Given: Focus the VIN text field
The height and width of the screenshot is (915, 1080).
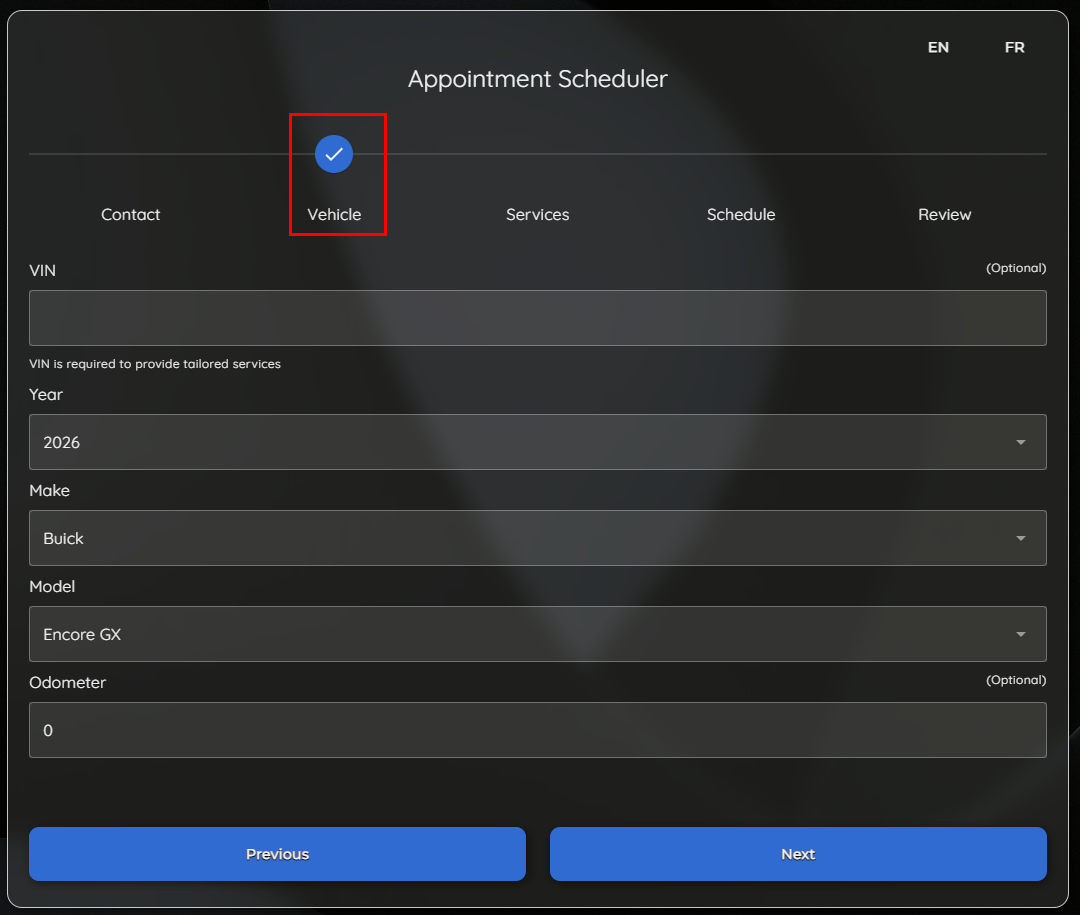Looking at the screenshot, I should pyautogui.click(x=537, y=318).
